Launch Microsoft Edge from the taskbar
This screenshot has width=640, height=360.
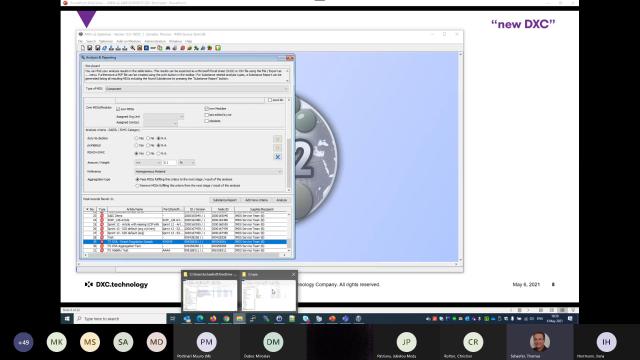tap(200, 318)
